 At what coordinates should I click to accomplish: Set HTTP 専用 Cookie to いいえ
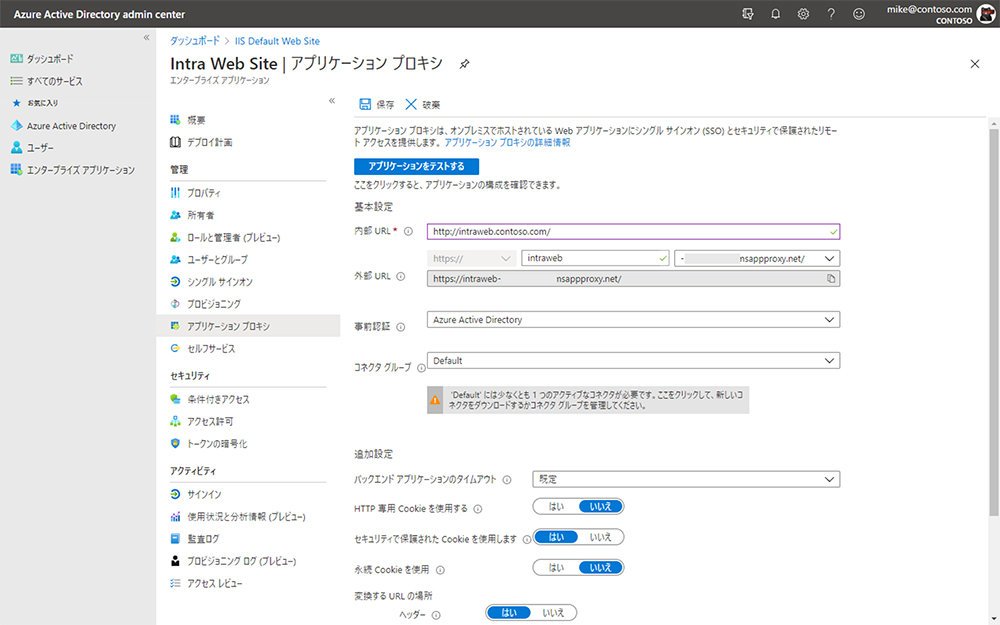[600, 506]
